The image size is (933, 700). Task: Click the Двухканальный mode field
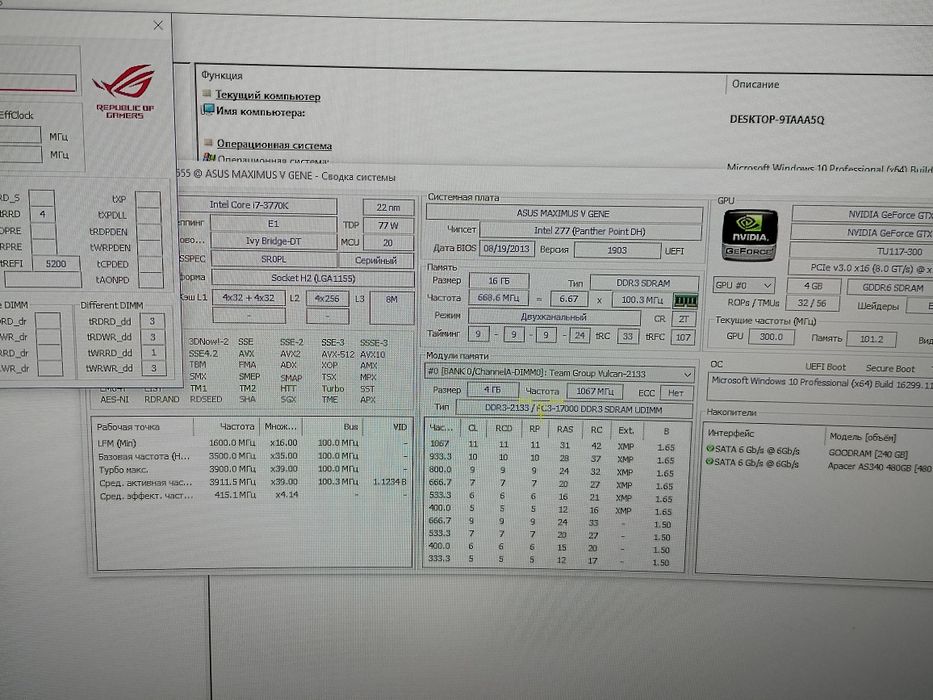point(554,317)
